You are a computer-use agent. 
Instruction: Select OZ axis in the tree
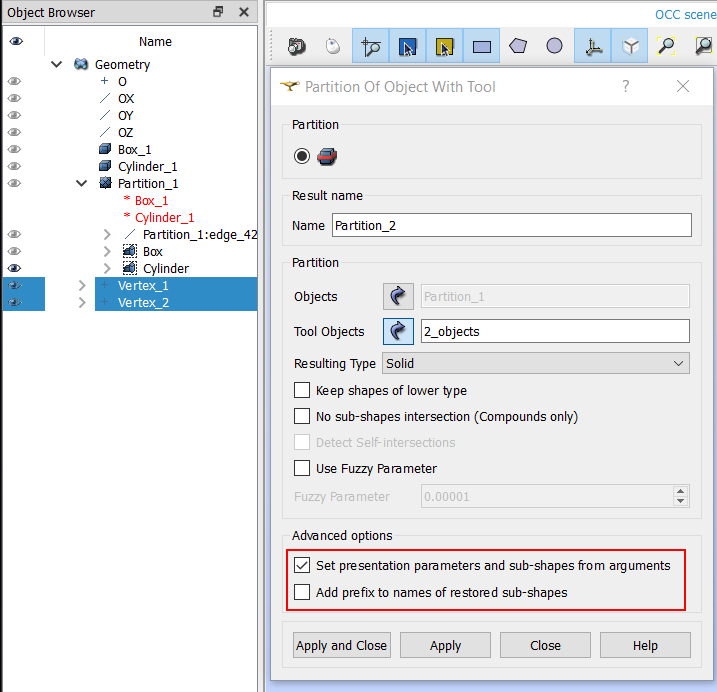125,132
